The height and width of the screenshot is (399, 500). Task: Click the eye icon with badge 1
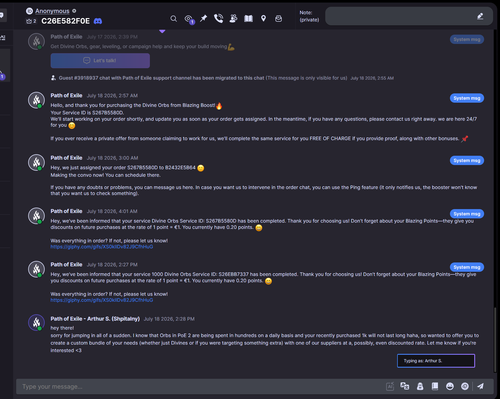(x=189, y=19)
